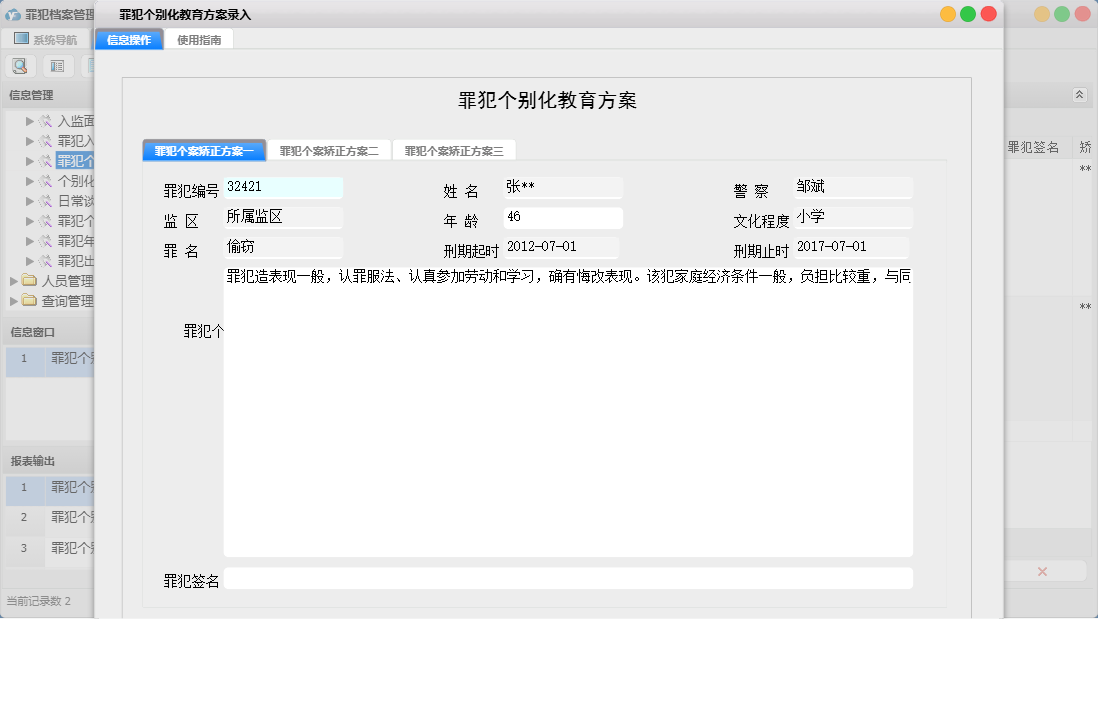Screen dimensions: 1098x715
Task: Open the 人员管理 folder icon
Action: pos(28,281)
